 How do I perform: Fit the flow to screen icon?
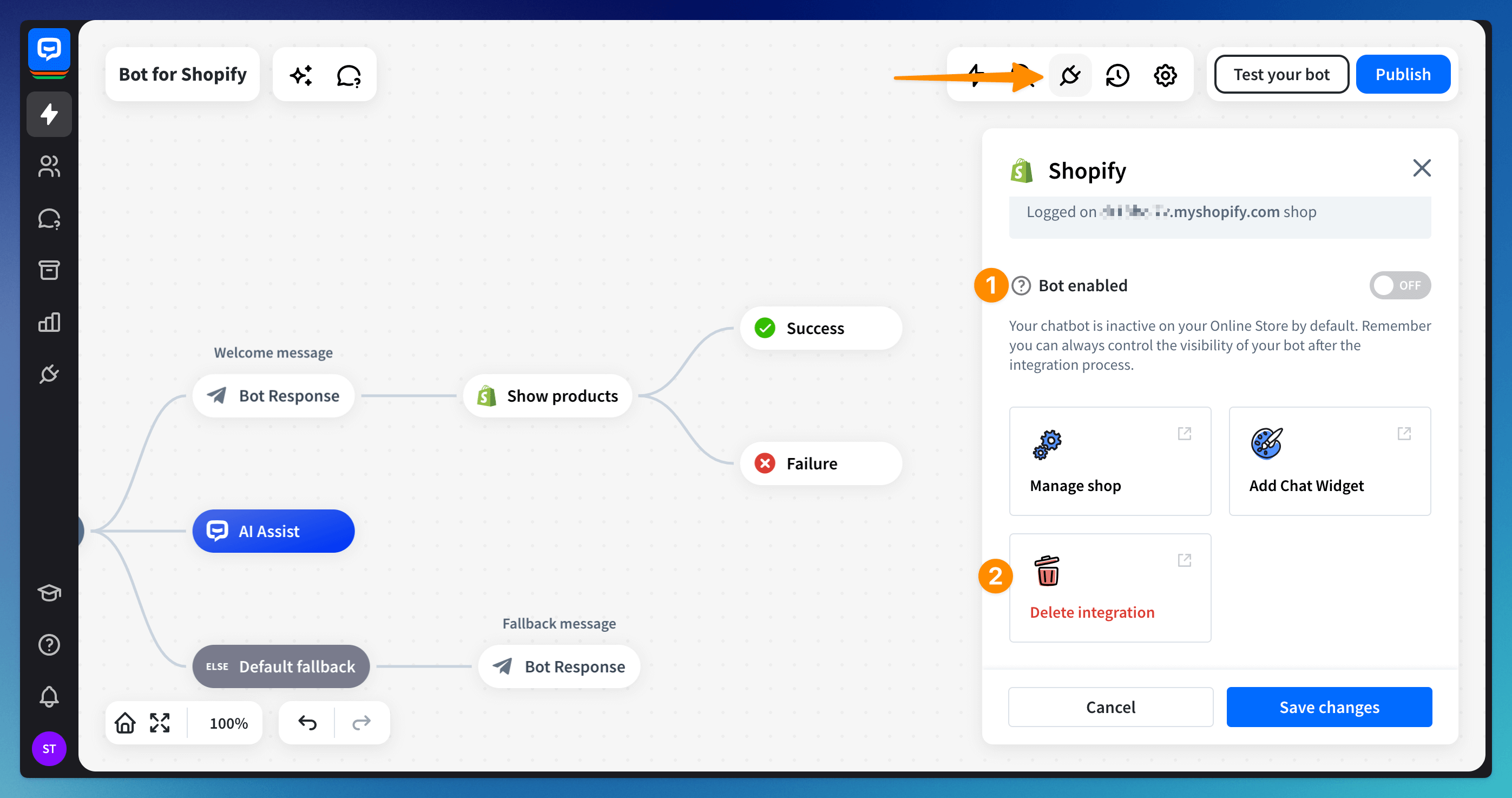click(160, 722)
